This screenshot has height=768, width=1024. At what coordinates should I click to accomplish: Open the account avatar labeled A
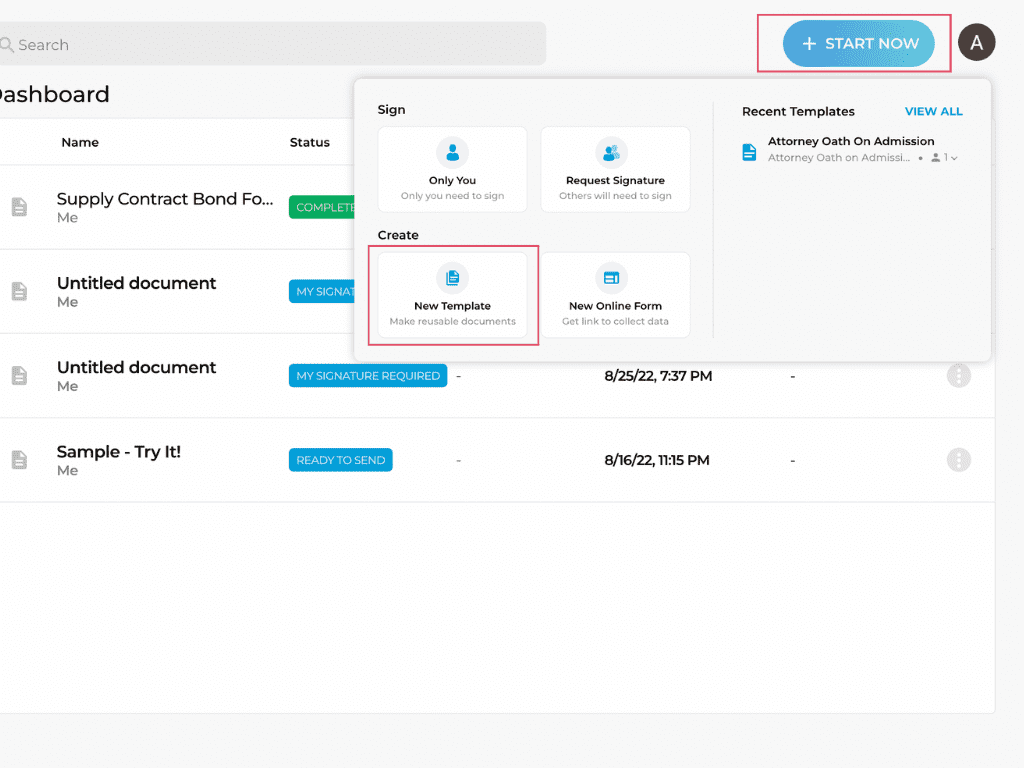point(976,42)
